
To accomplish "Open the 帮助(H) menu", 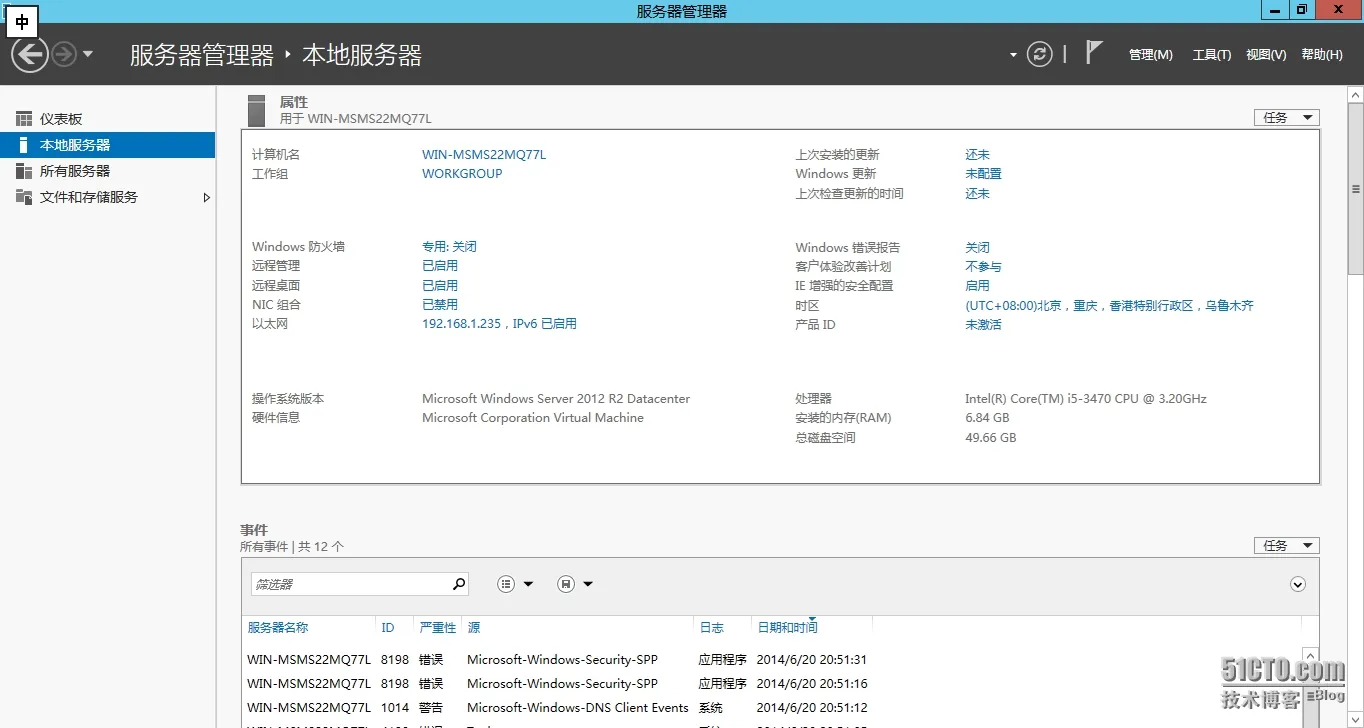I will point(1322,55).
